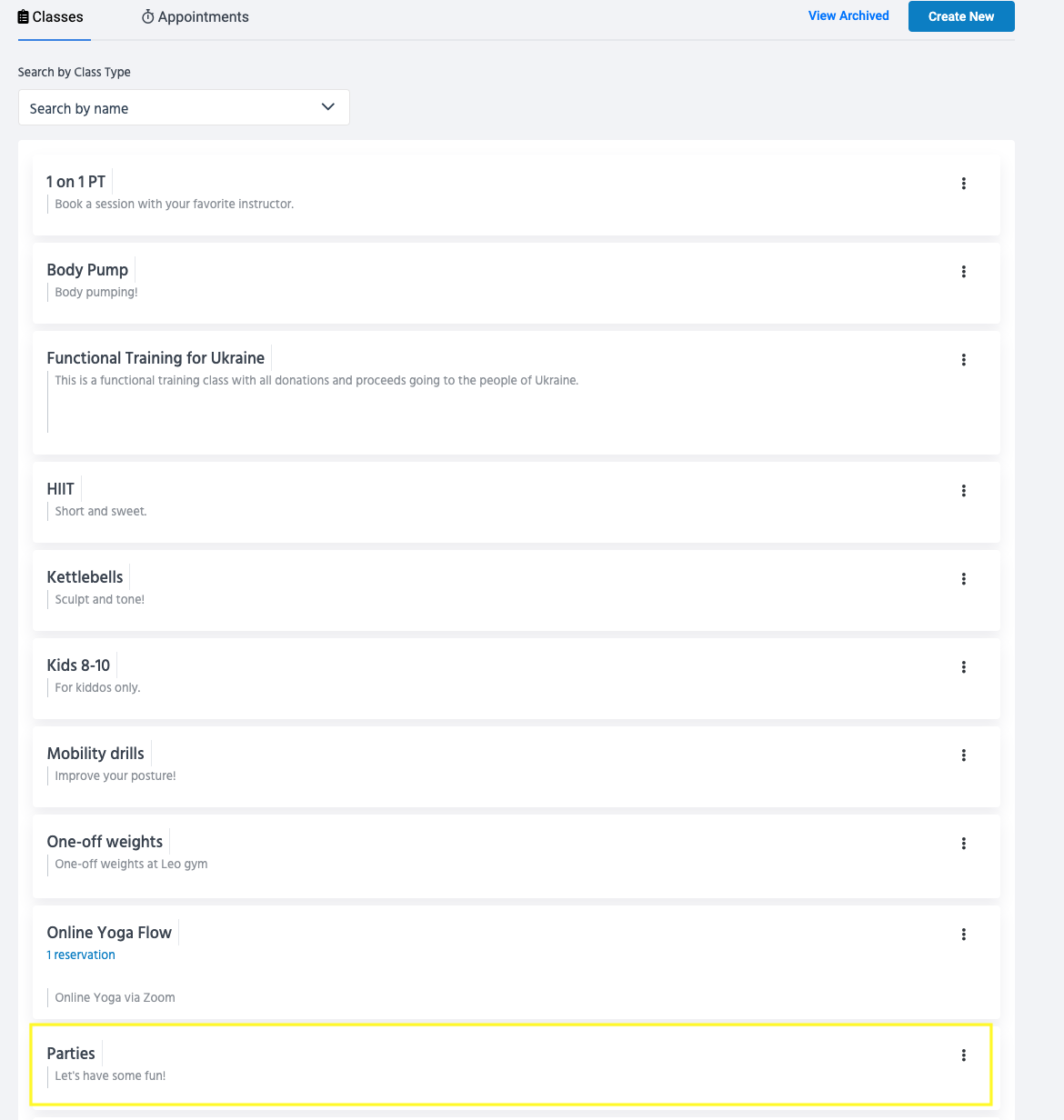Viewport: 1064px width, 1120px height.
Task: Open Mobility drills kebab menu
Action: tap(963, 755)
